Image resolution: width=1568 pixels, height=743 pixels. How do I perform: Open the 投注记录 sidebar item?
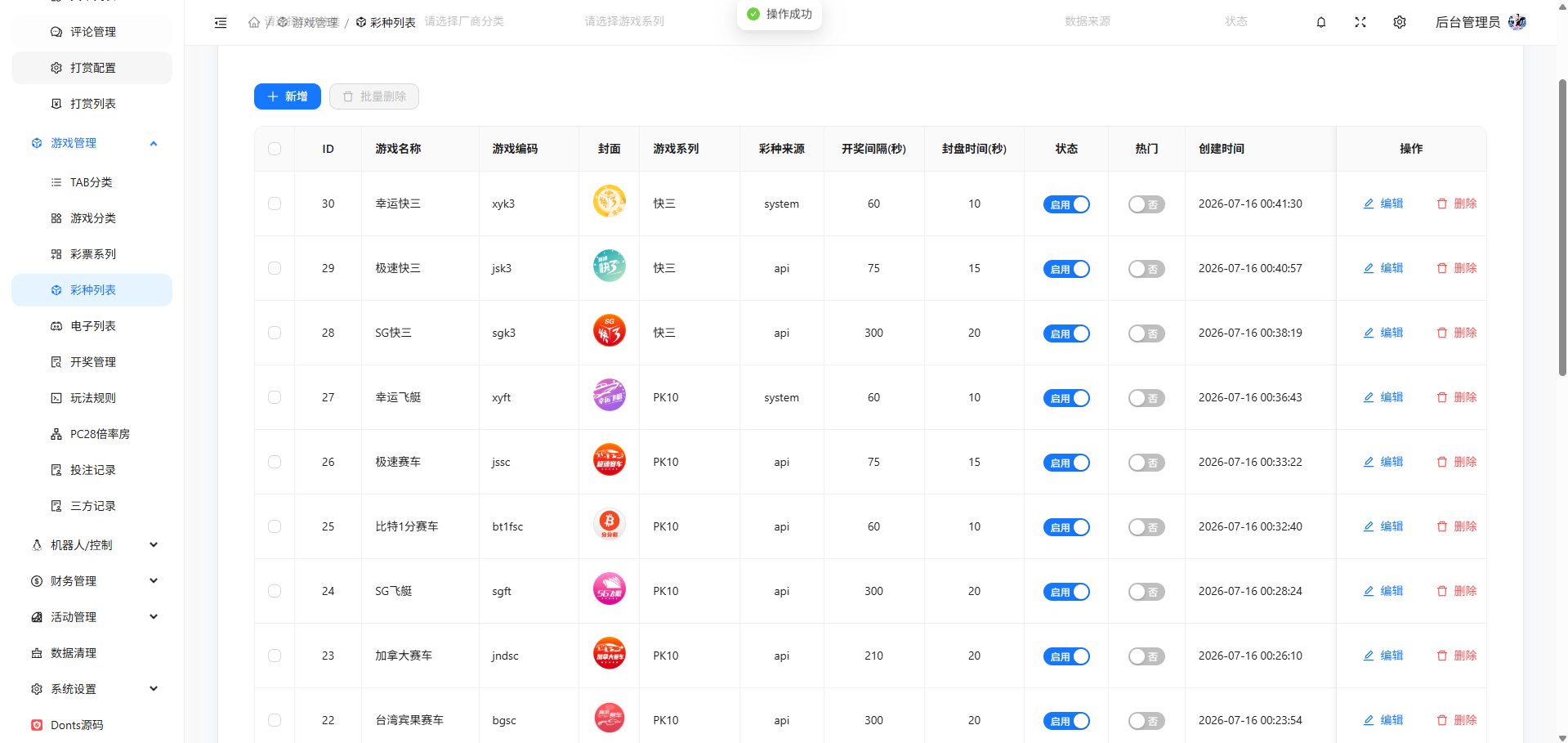(92, 470)
